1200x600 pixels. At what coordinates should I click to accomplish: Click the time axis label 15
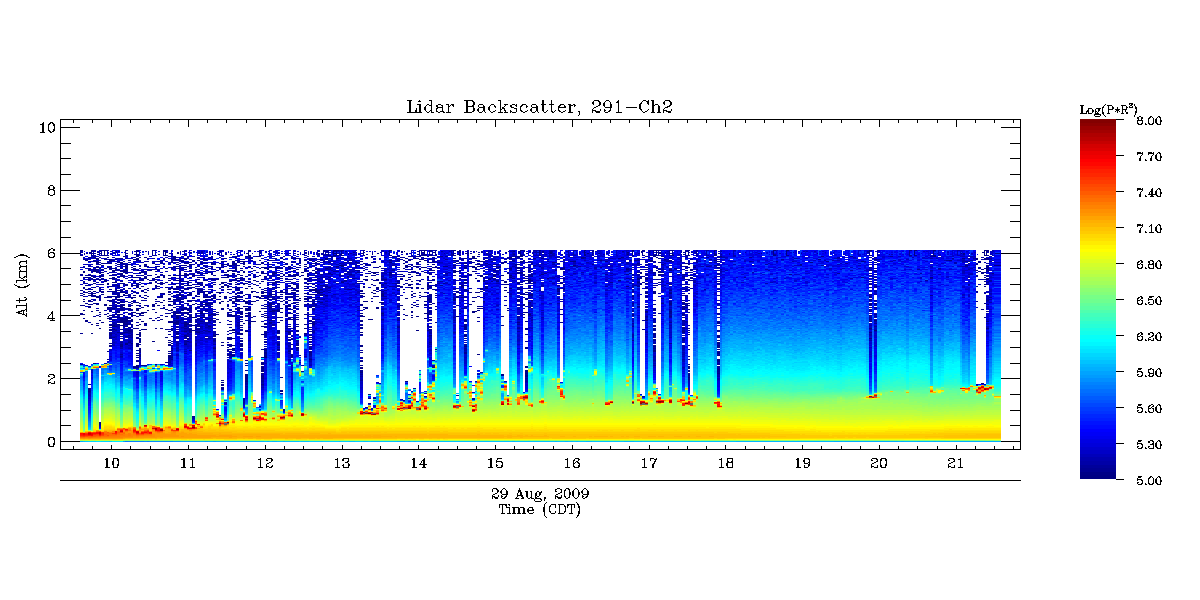coord(495,464)
